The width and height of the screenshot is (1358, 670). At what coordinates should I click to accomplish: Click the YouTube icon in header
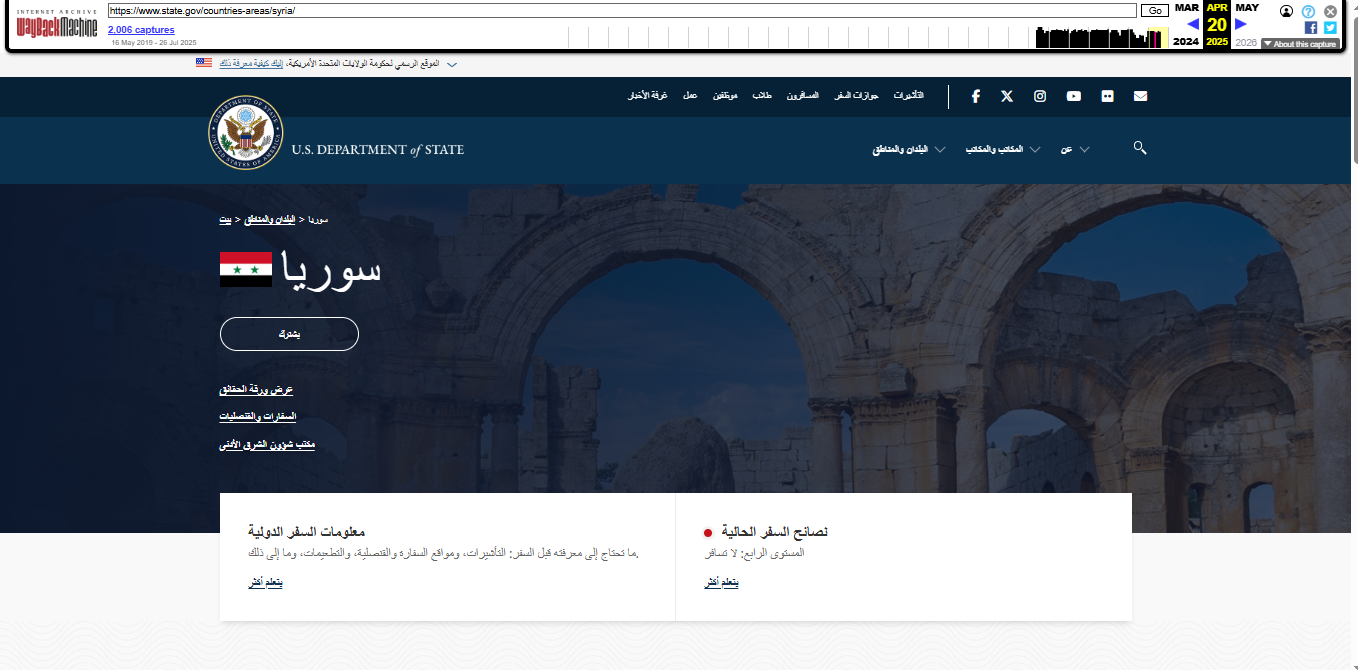[1073, 96]
